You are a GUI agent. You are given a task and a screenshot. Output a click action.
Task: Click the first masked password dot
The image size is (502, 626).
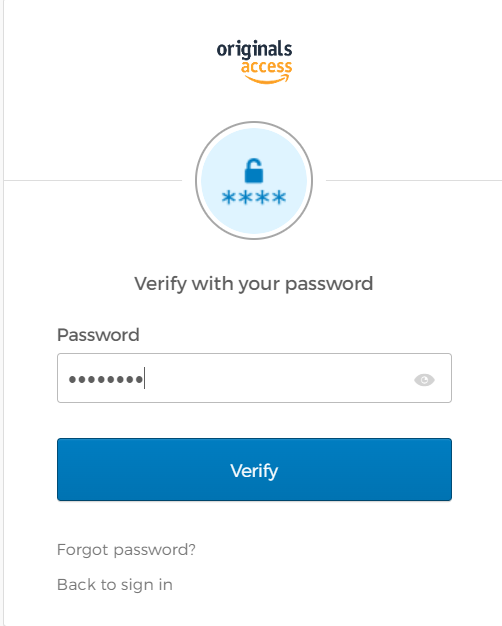tap(72, 379)
